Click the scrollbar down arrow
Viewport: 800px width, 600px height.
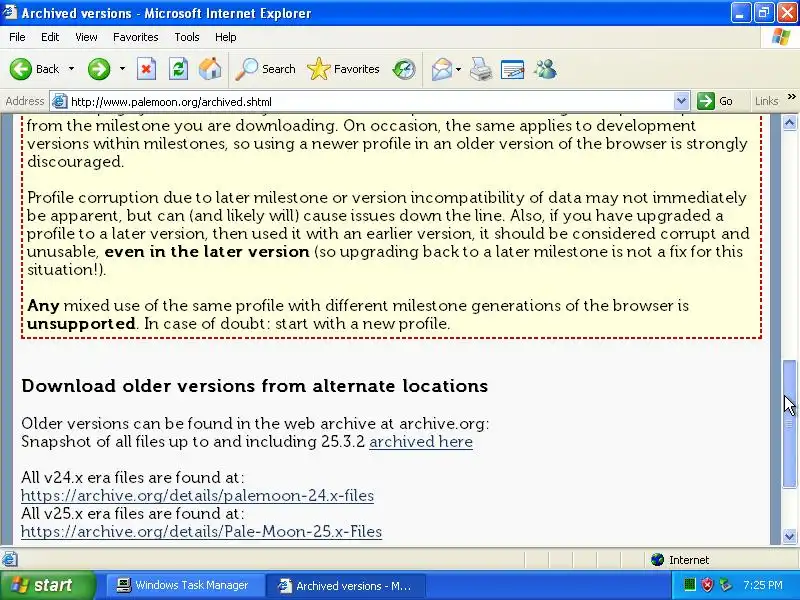[790, 537]
